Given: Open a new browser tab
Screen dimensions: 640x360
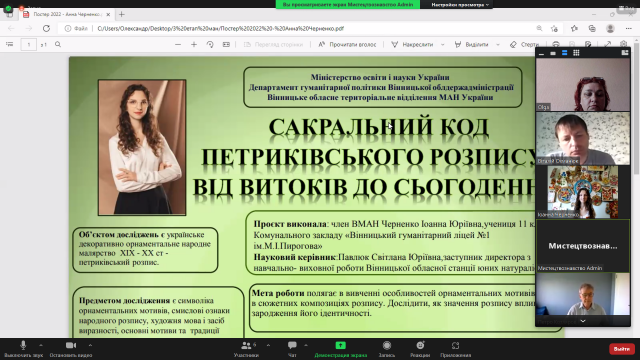Looking at the screenshot, I should [x=122, y=14].
